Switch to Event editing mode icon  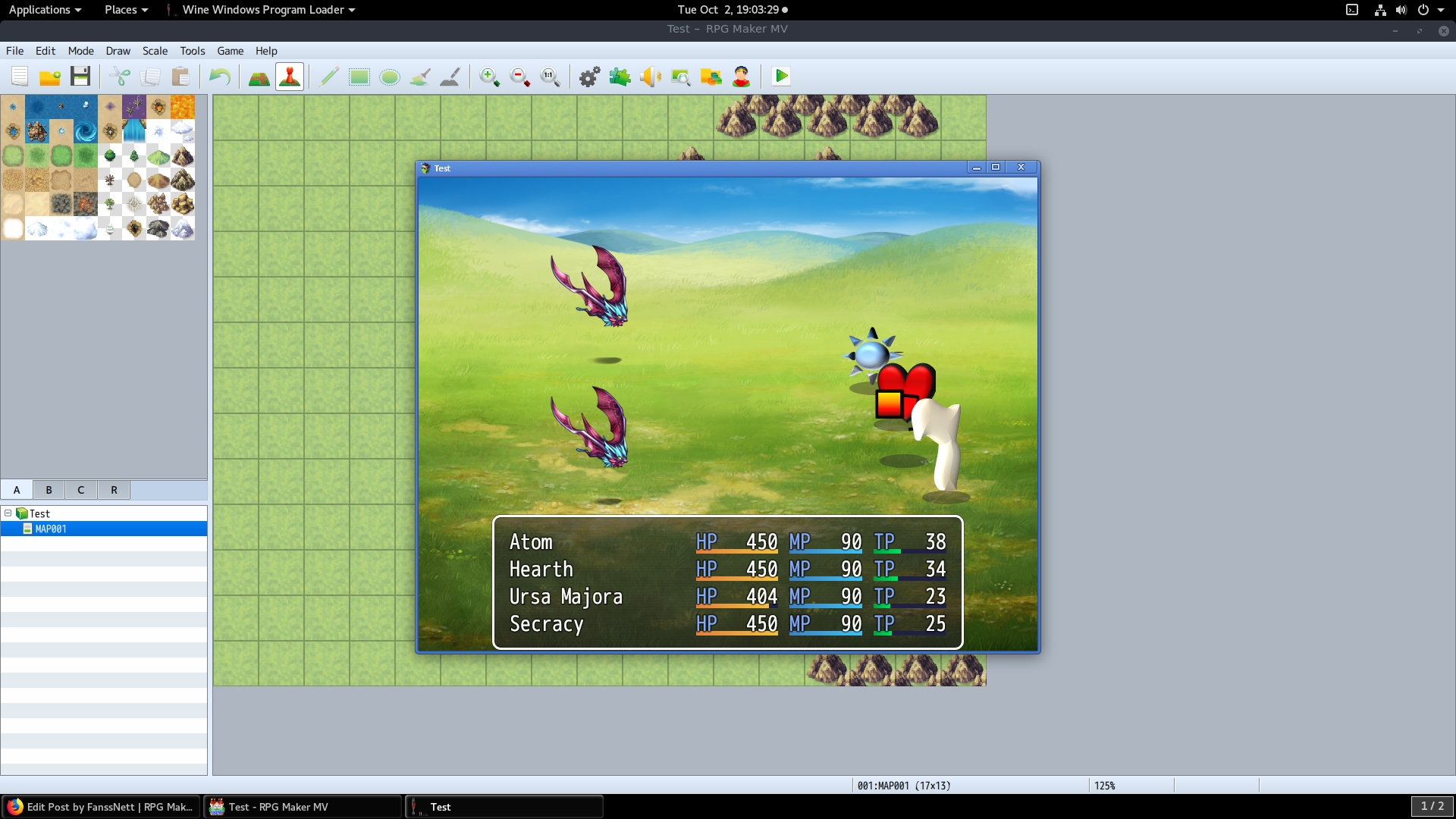point(290,77)
